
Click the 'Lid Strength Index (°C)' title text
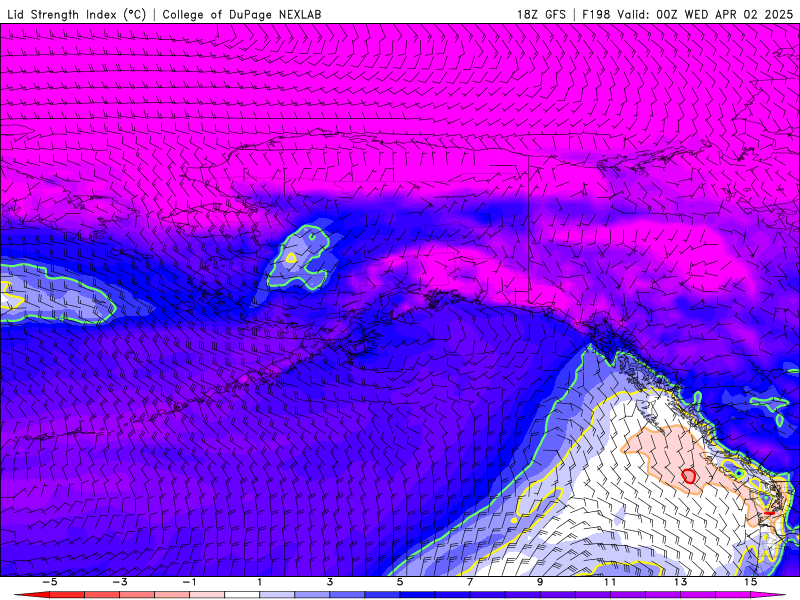[77, 14]
